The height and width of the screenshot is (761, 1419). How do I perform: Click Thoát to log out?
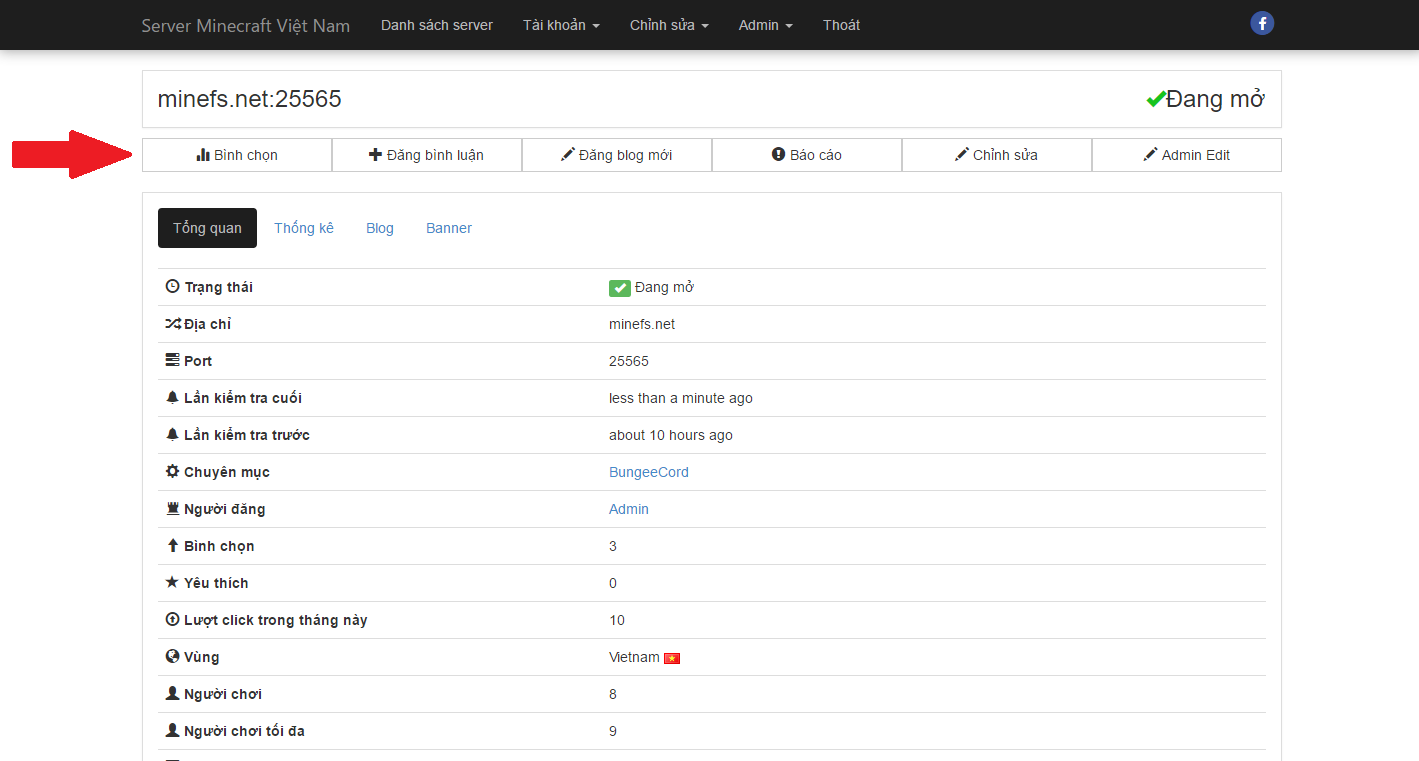[x=841, y=25]
